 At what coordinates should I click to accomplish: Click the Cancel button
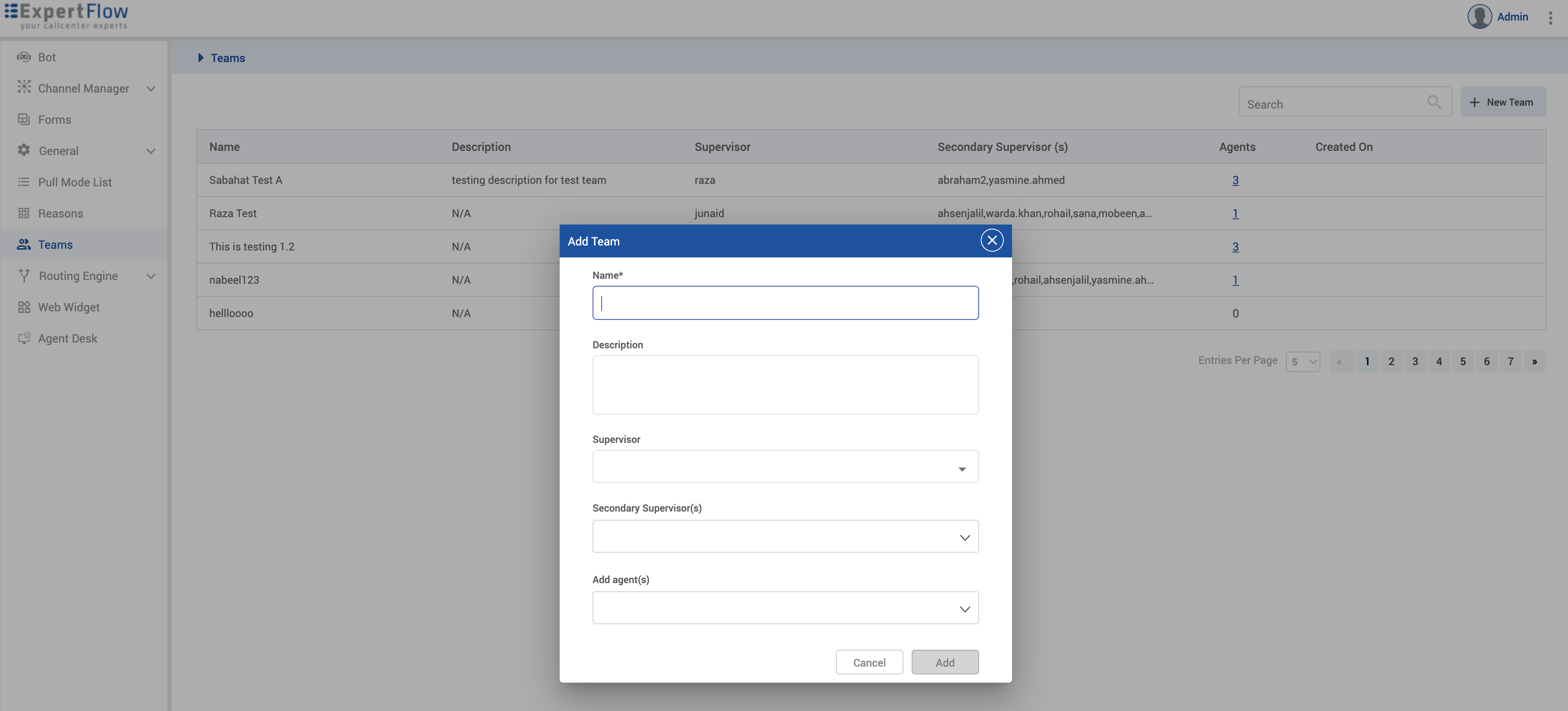click(869, 662)
